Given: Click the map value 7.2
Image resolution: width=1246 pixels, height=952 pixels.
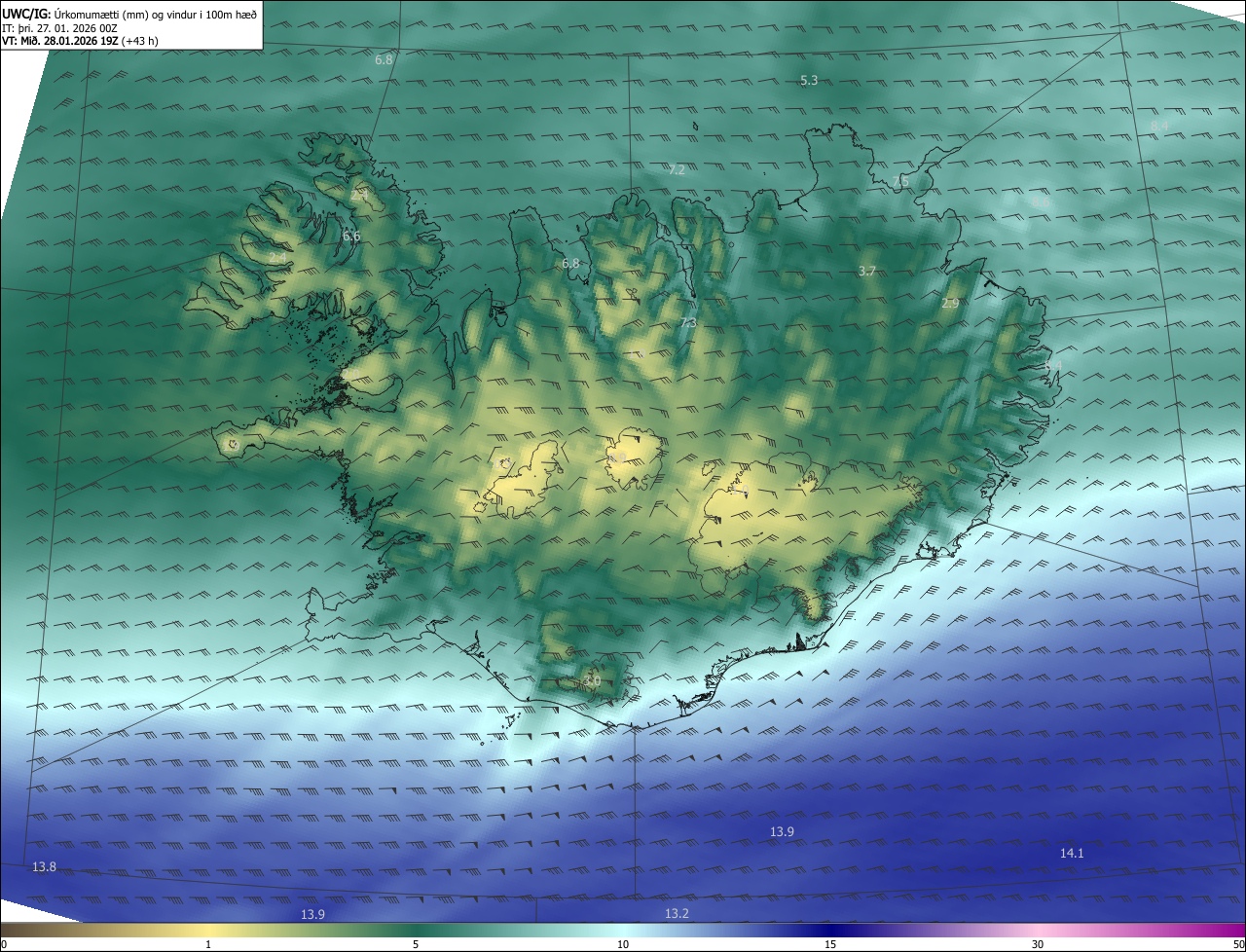Looking at the screenshot, I should coord(677,170).
